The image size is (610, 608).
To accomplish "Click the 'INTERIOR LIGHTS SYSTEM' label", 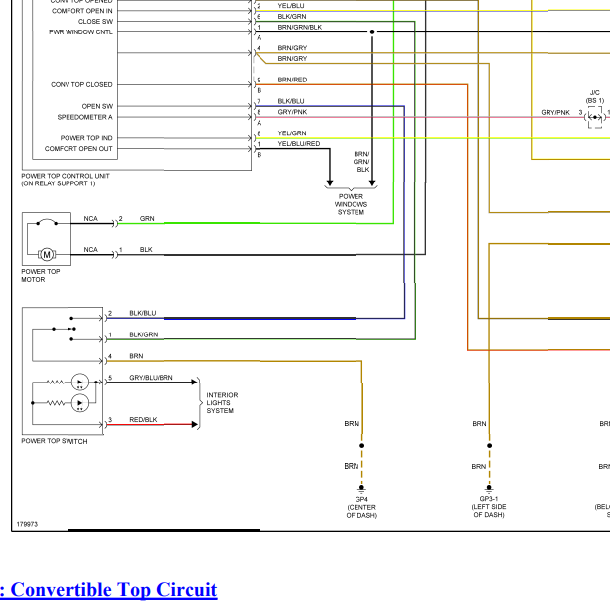I will [222, 403].
